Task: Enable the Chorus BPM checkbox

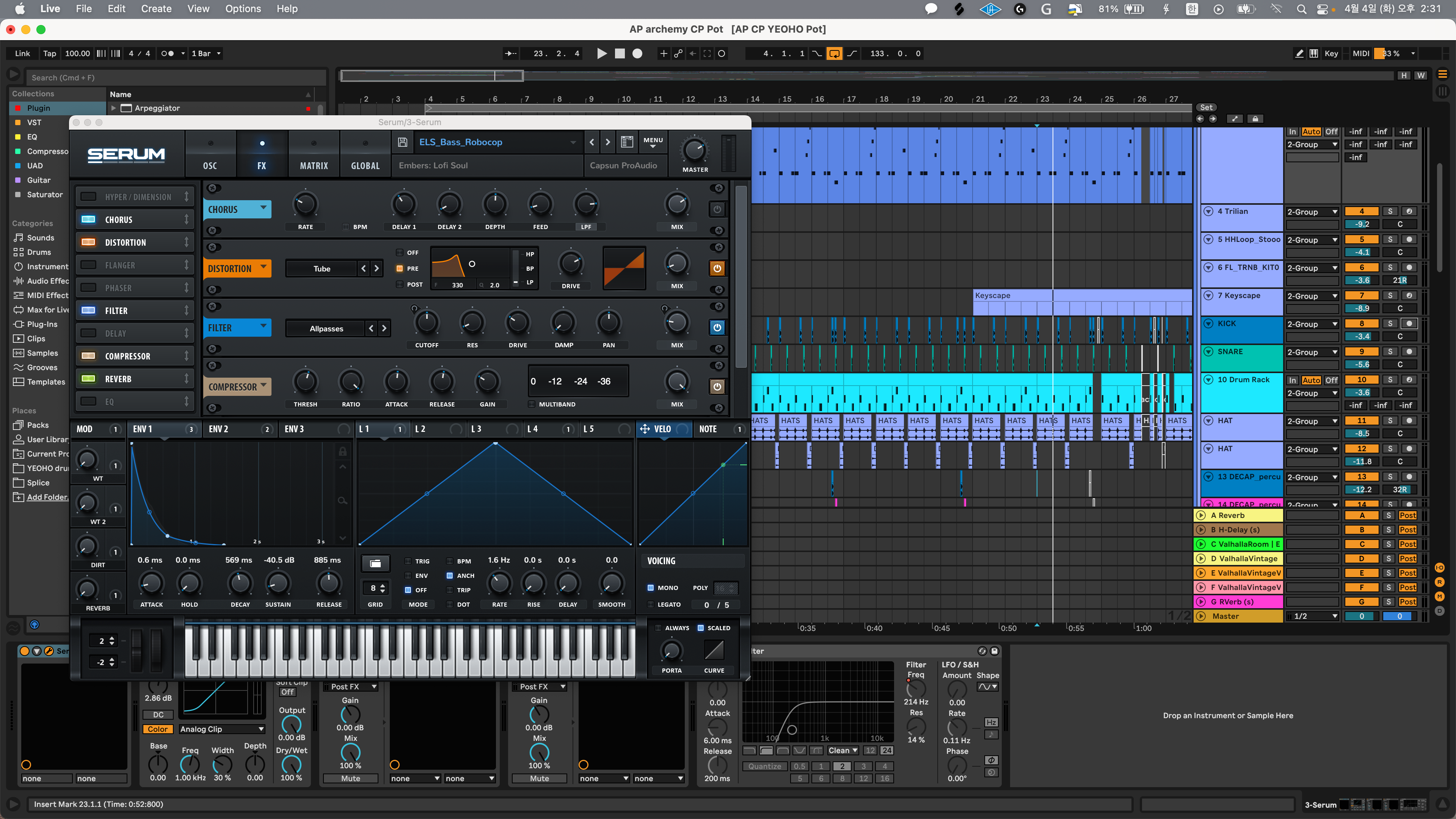Action: click(345, 227)
